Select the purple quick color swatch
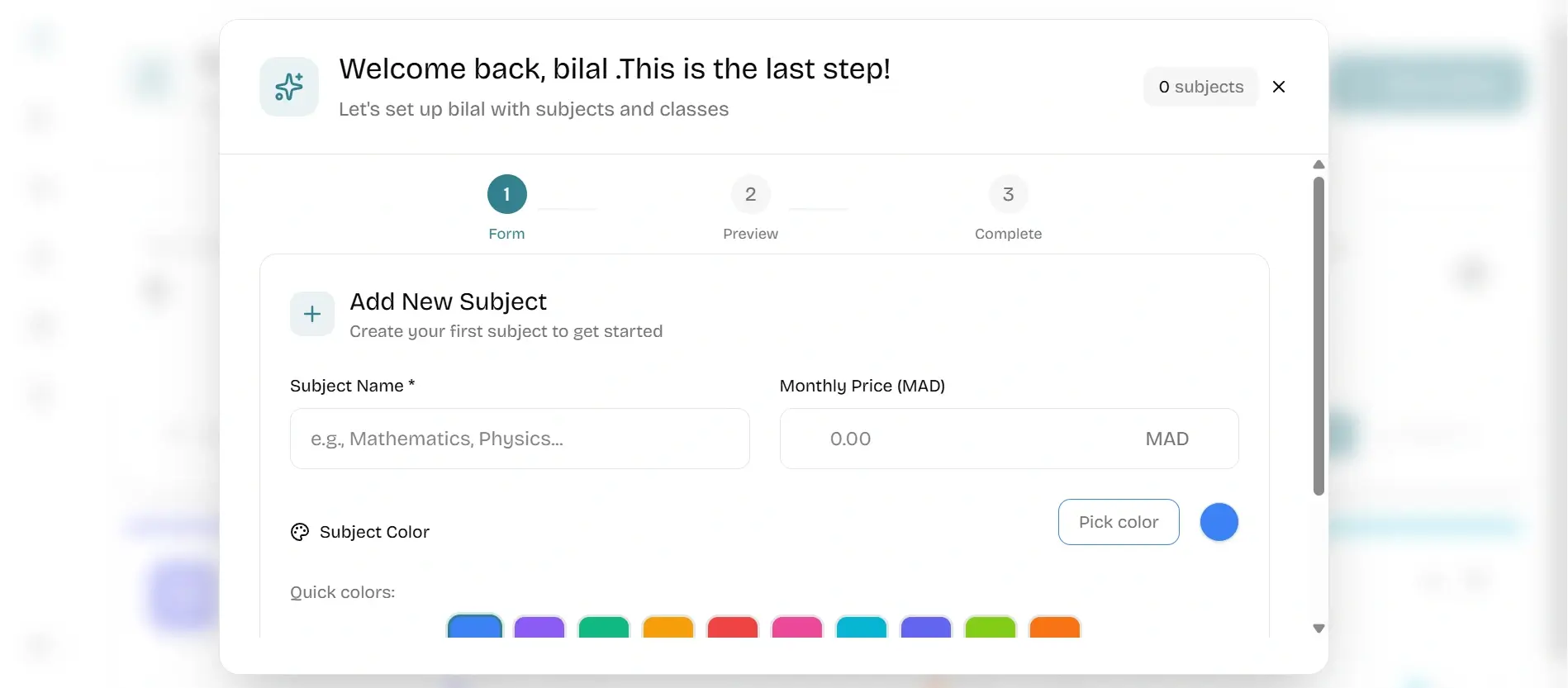Image resolution: width=1568 pixels, height=688 pixels. [539, 629]
